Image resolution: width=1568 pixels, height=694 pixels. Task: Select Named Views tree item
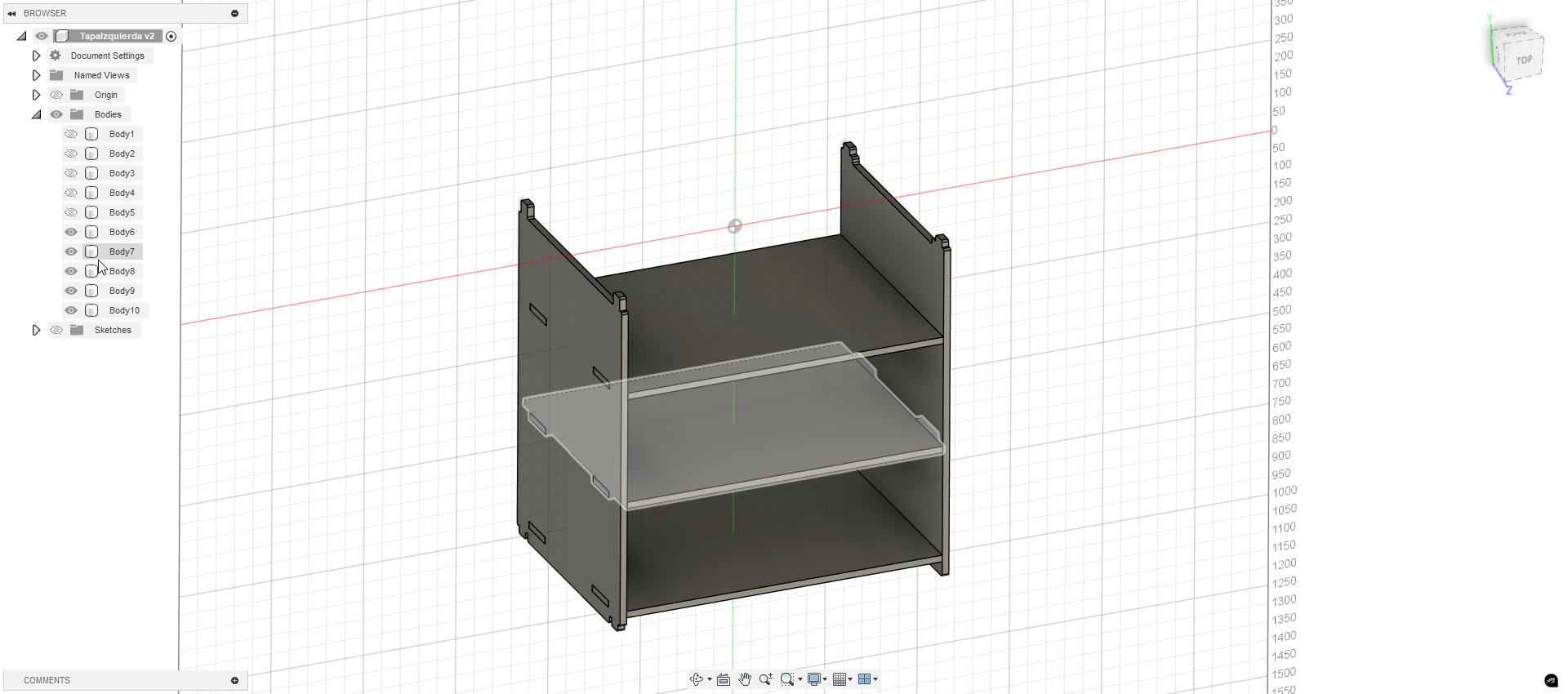click(102, 75)
